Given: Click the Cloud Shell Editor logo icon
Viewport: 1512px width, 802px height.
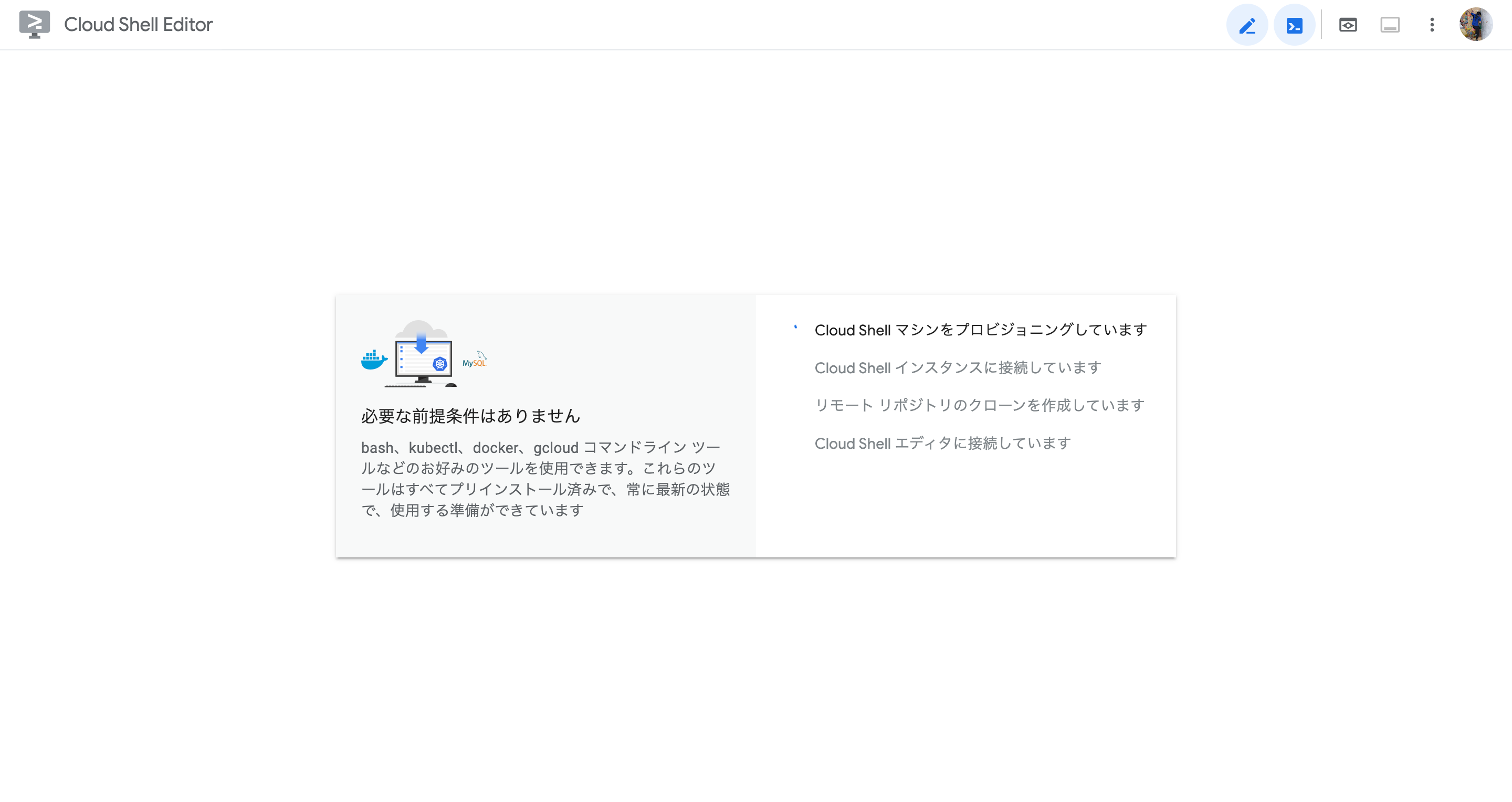Looking at the screenshot, I should pos(34,24).
